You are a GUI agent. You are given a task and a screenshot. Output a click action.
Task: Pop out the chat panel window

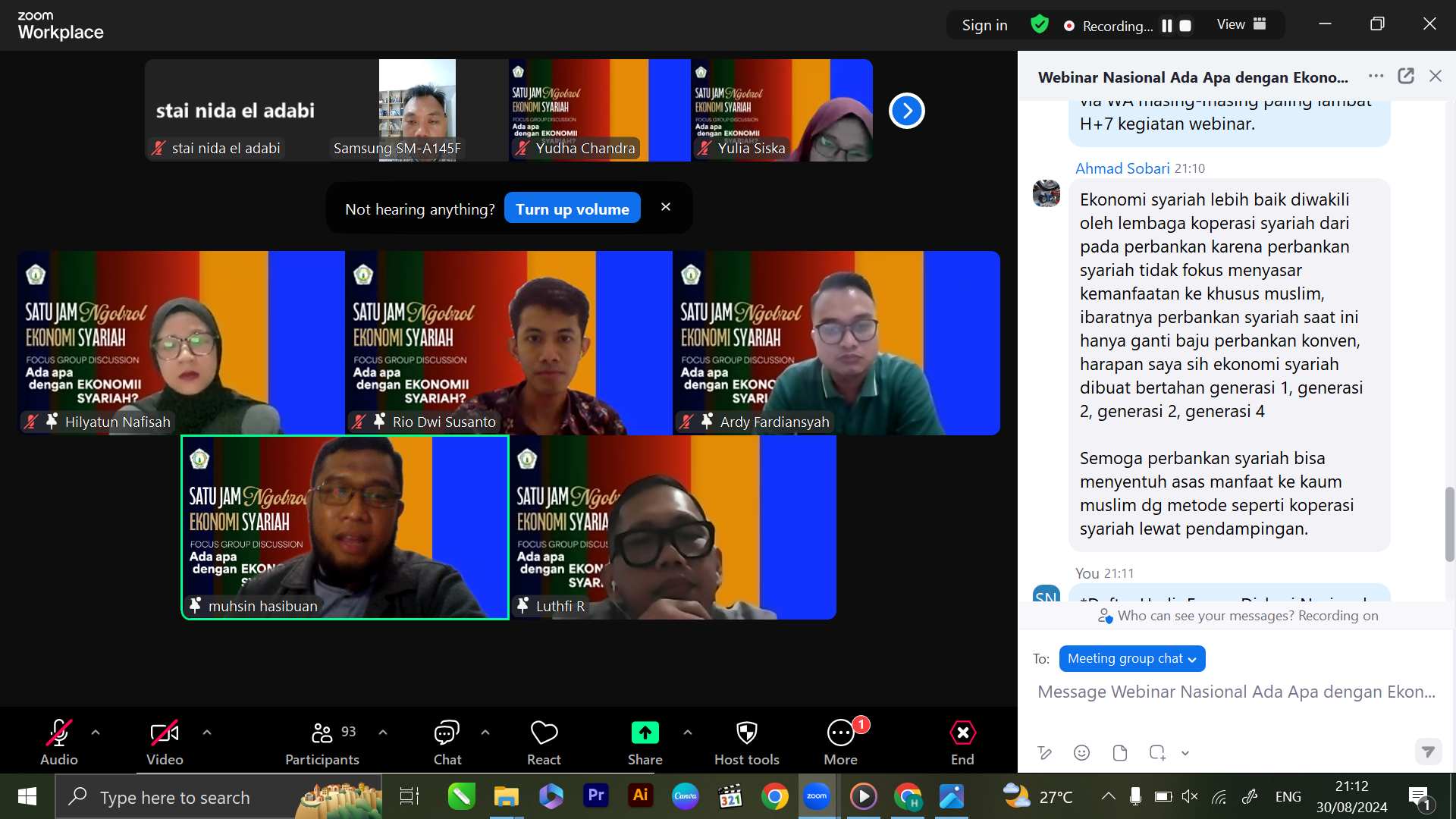(1406, 76)
